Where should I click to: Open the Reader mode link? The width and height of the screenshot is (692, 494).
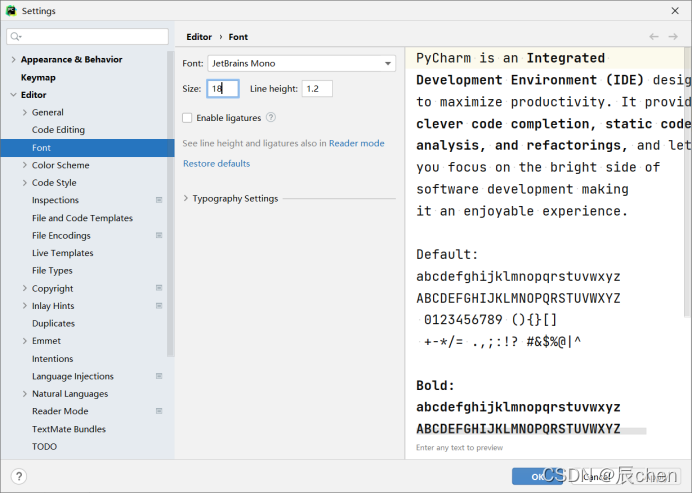[357, 143]
